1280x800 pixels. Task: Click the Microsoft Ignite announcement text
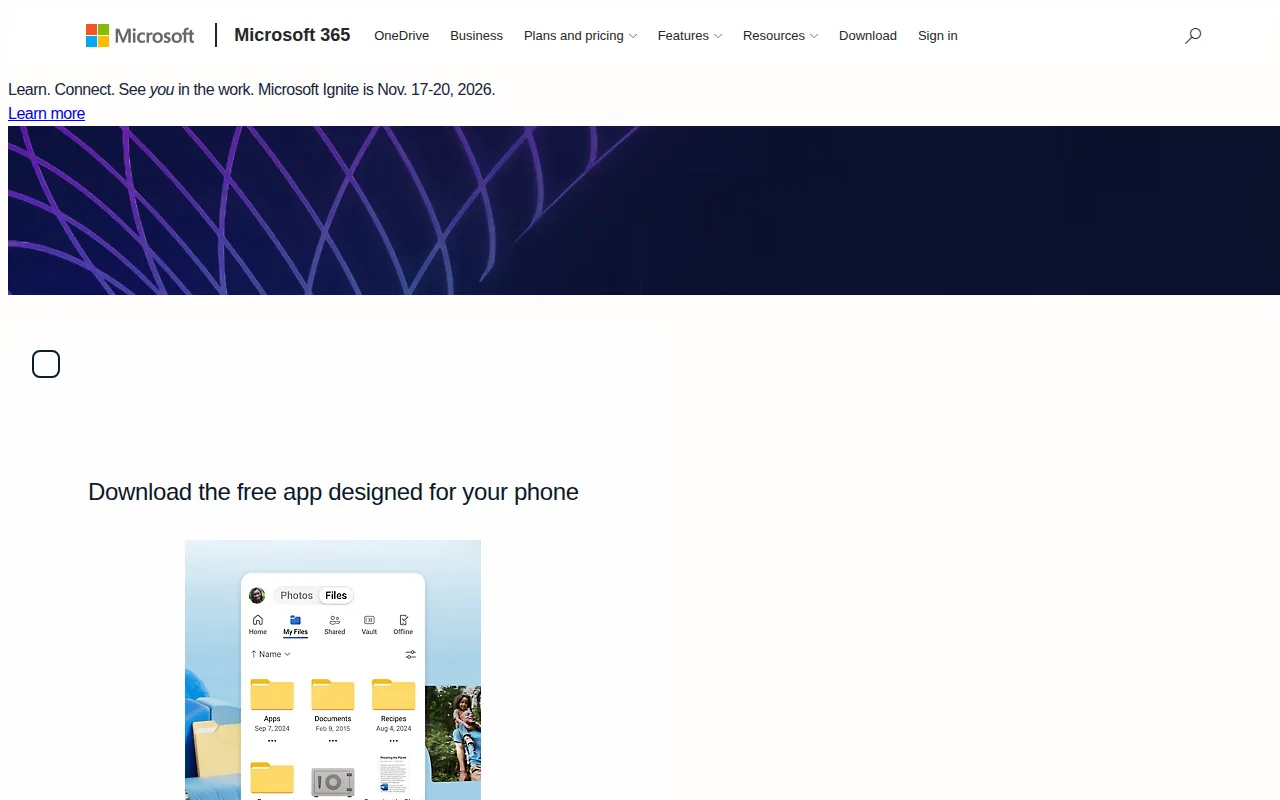pos(252,89)
